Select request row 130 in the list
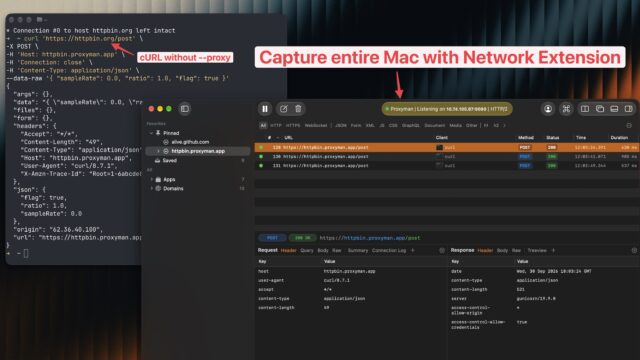Image resolution: width=640 pixels, height=360 pixels. tap(447, 157)
